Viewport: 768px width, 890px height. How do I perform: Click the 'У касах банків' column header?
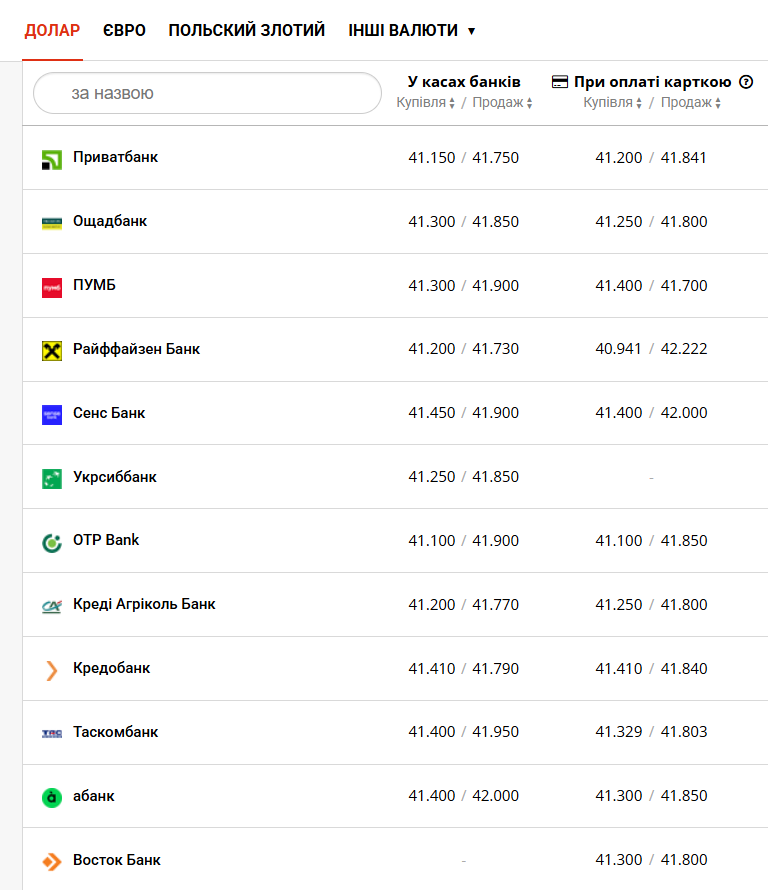pos(464,82)
